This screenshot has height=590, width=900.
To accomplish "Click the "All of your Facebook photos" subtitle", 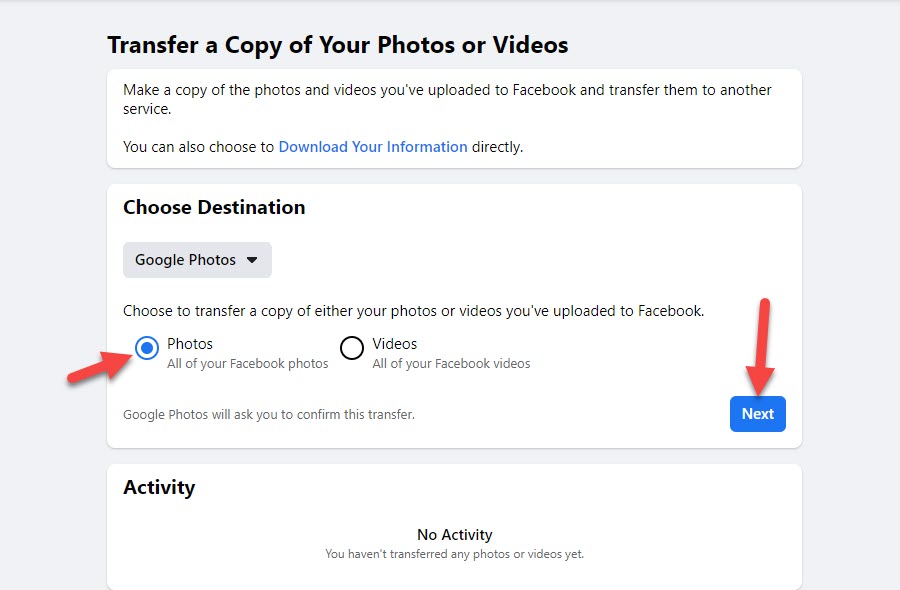I will [248, 364].
